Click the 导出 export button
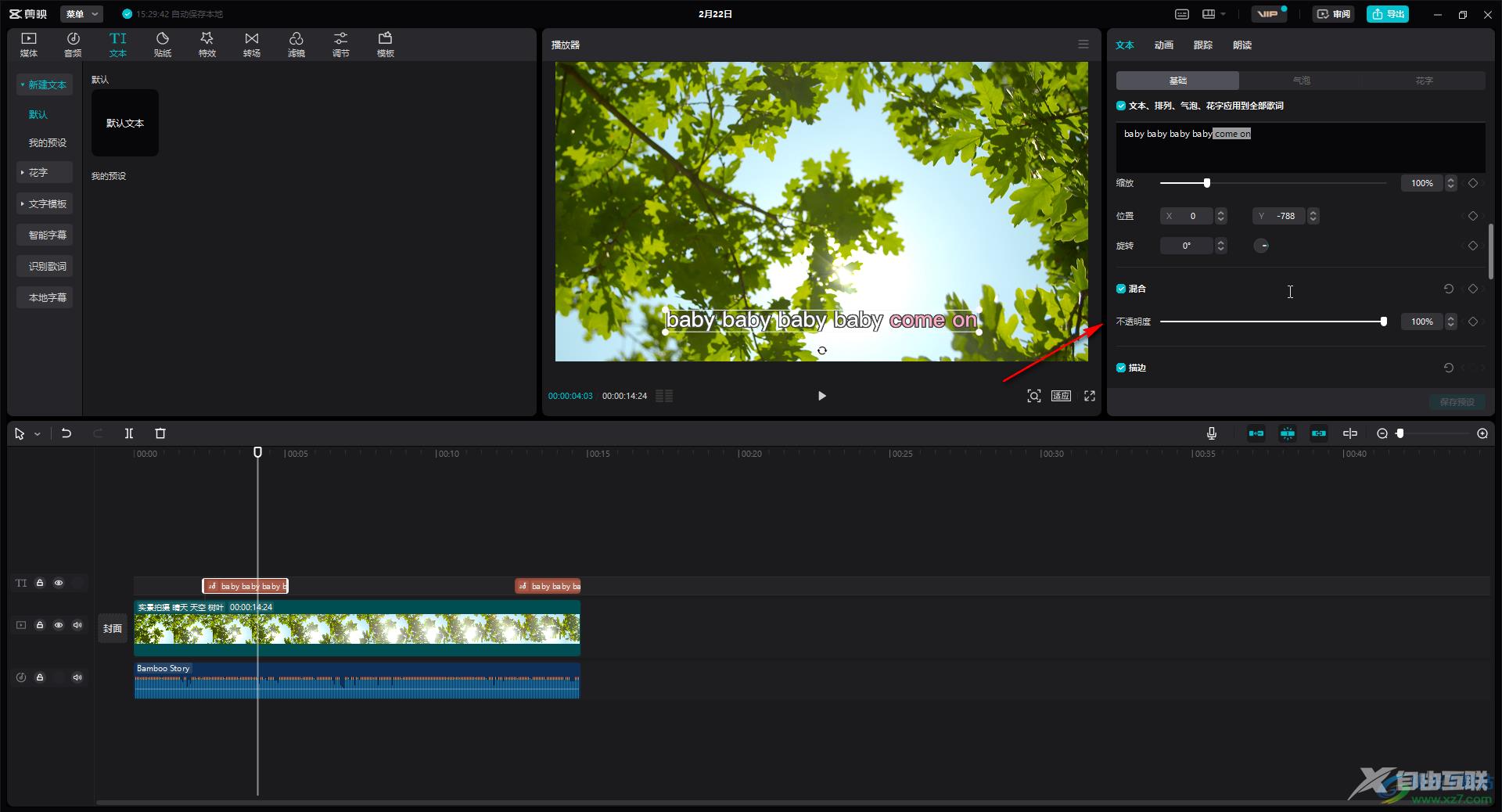This screenshot has height=812, width=1502. (1388, 14)
